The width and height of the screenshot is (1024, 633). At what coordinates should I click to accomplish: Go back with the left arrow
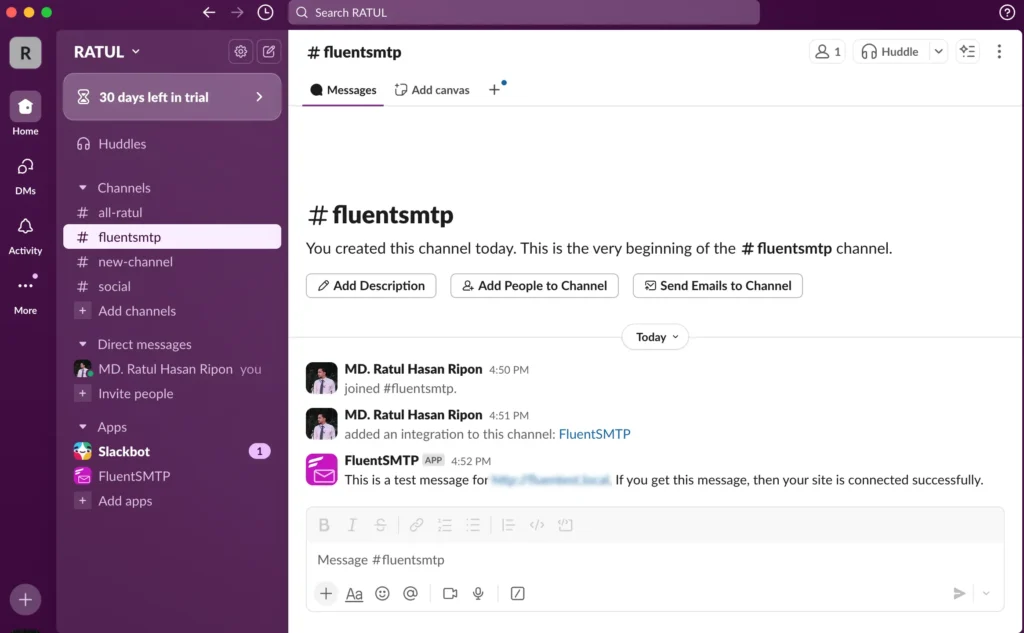(209, 12)
